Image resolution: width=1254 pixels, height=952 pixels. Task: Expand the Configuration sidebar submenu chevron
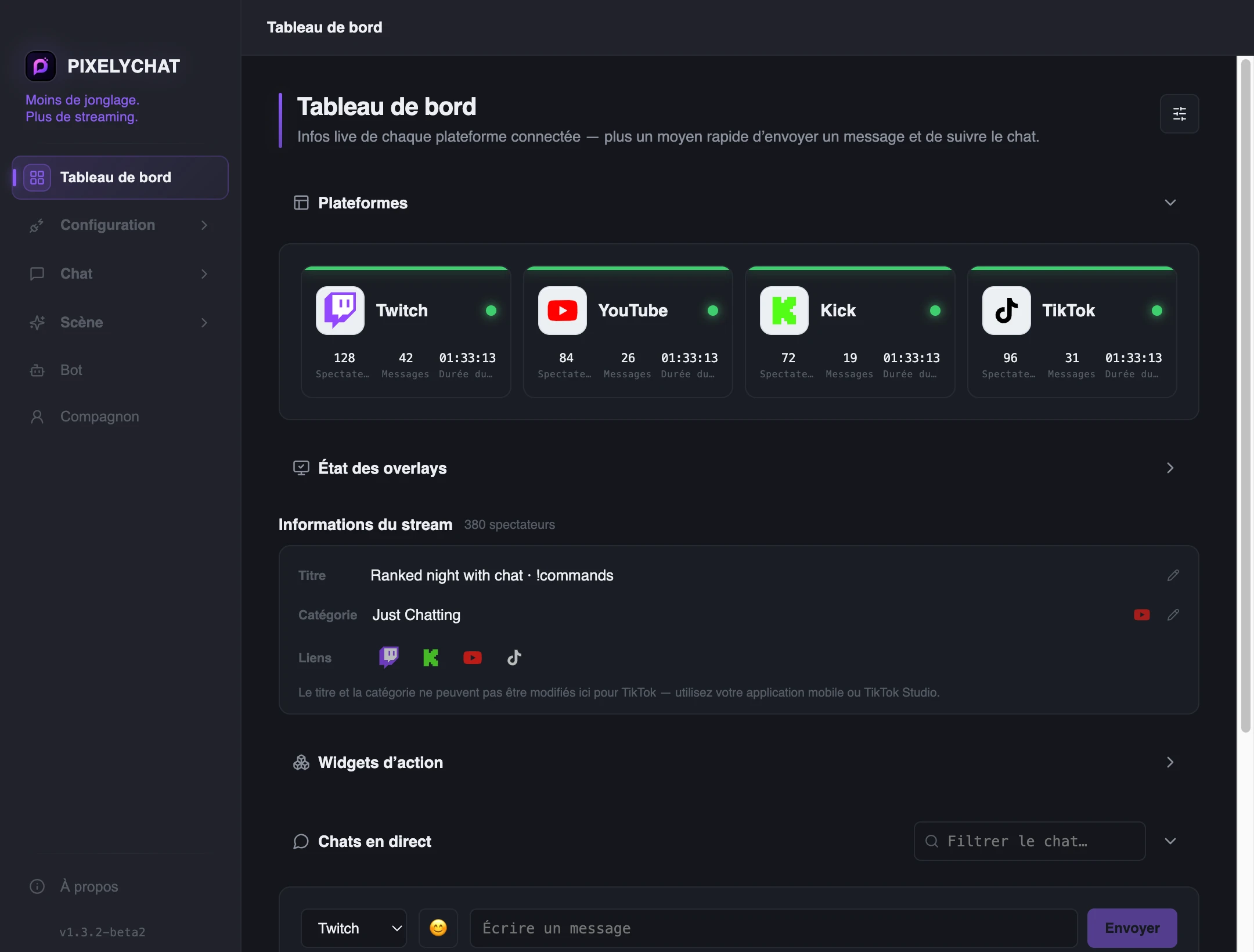click(204, 225)
